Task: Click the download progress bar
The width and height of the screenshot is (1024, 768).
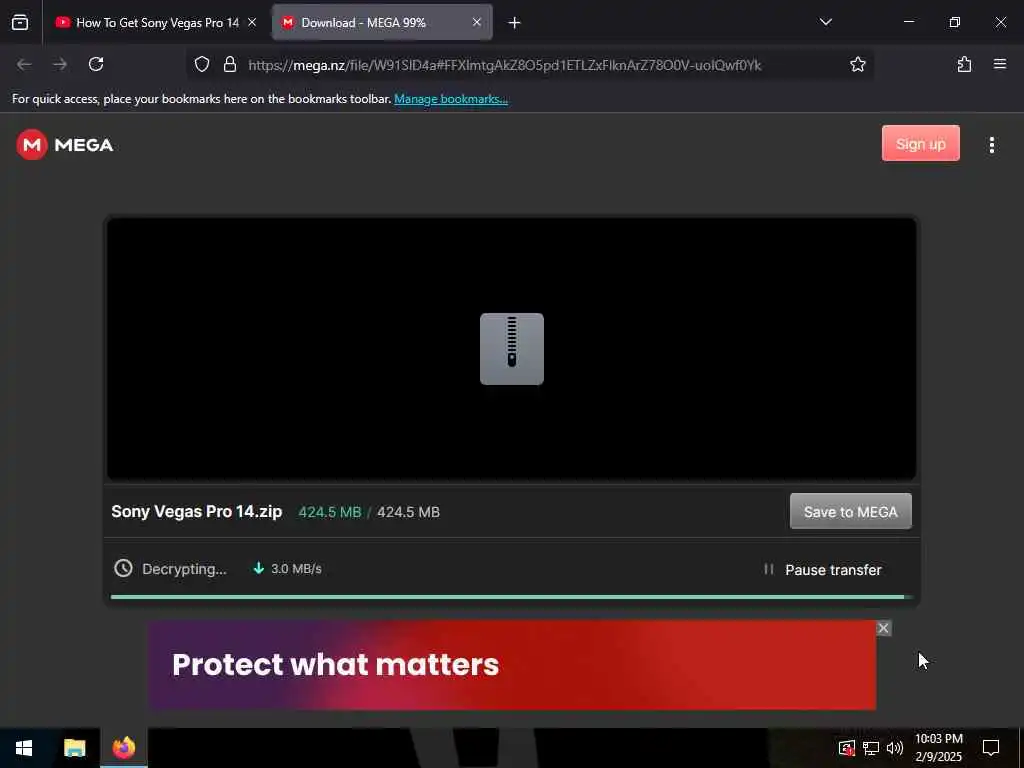Action: click(511, 597)
